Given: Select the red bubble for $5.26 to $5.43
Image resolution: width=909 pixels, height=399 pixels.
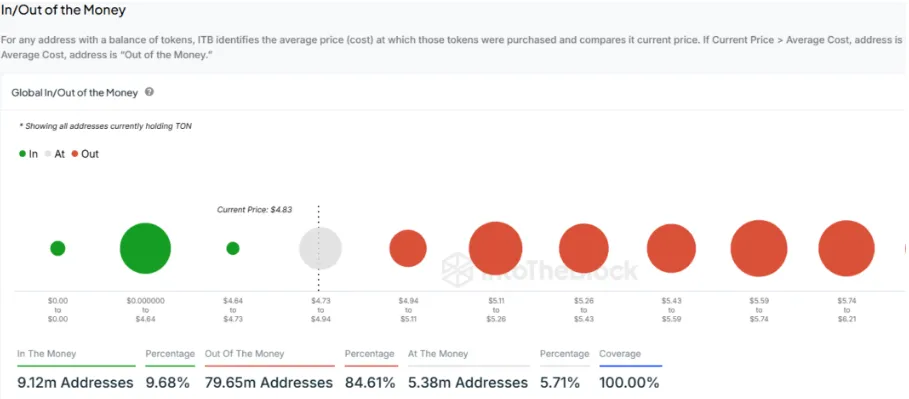Looking at the screenshot, I should [x=584, y=248].
